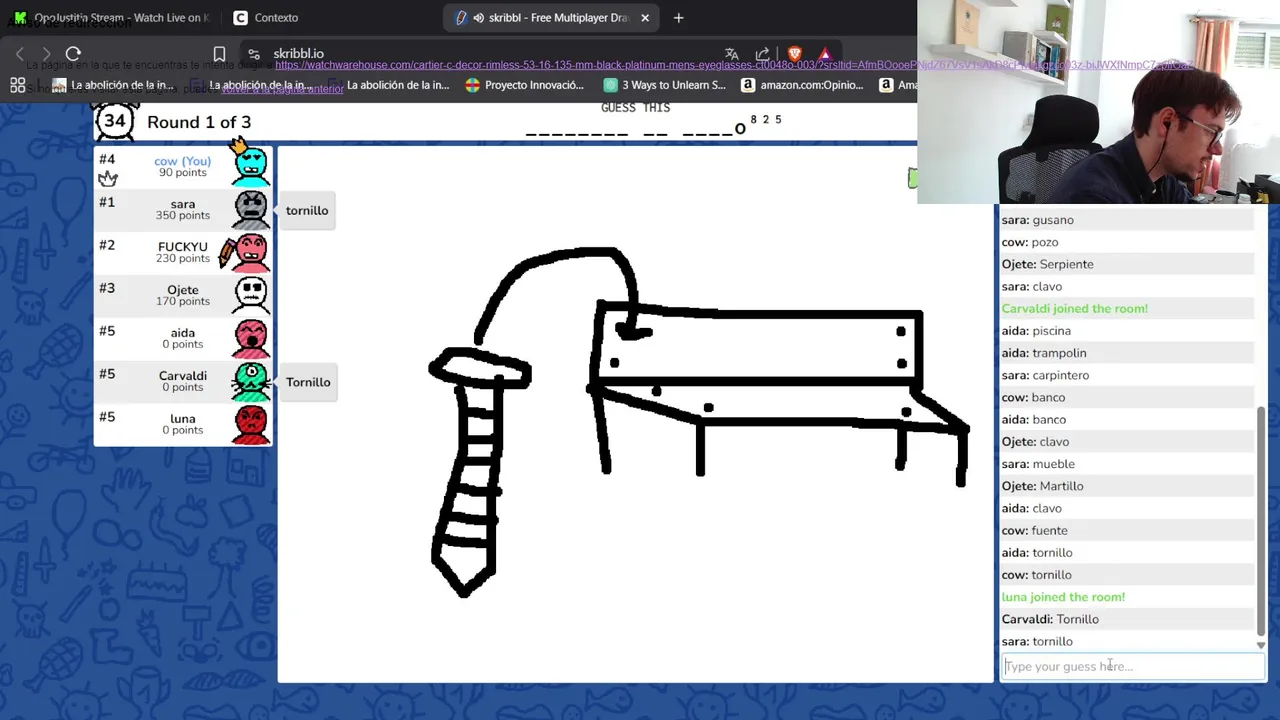
Task: Click the round timer clock icon
Action: (x=115, y=121)
